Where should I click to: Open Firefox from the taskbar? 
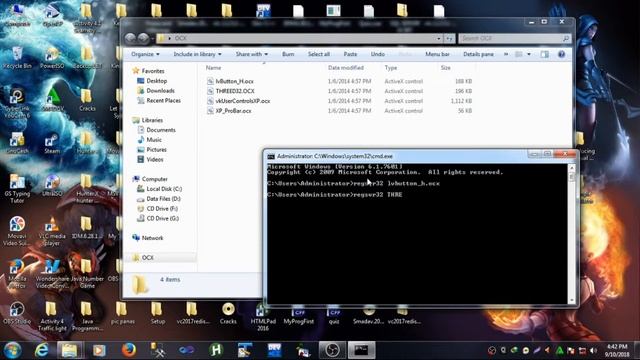[129, 350]
